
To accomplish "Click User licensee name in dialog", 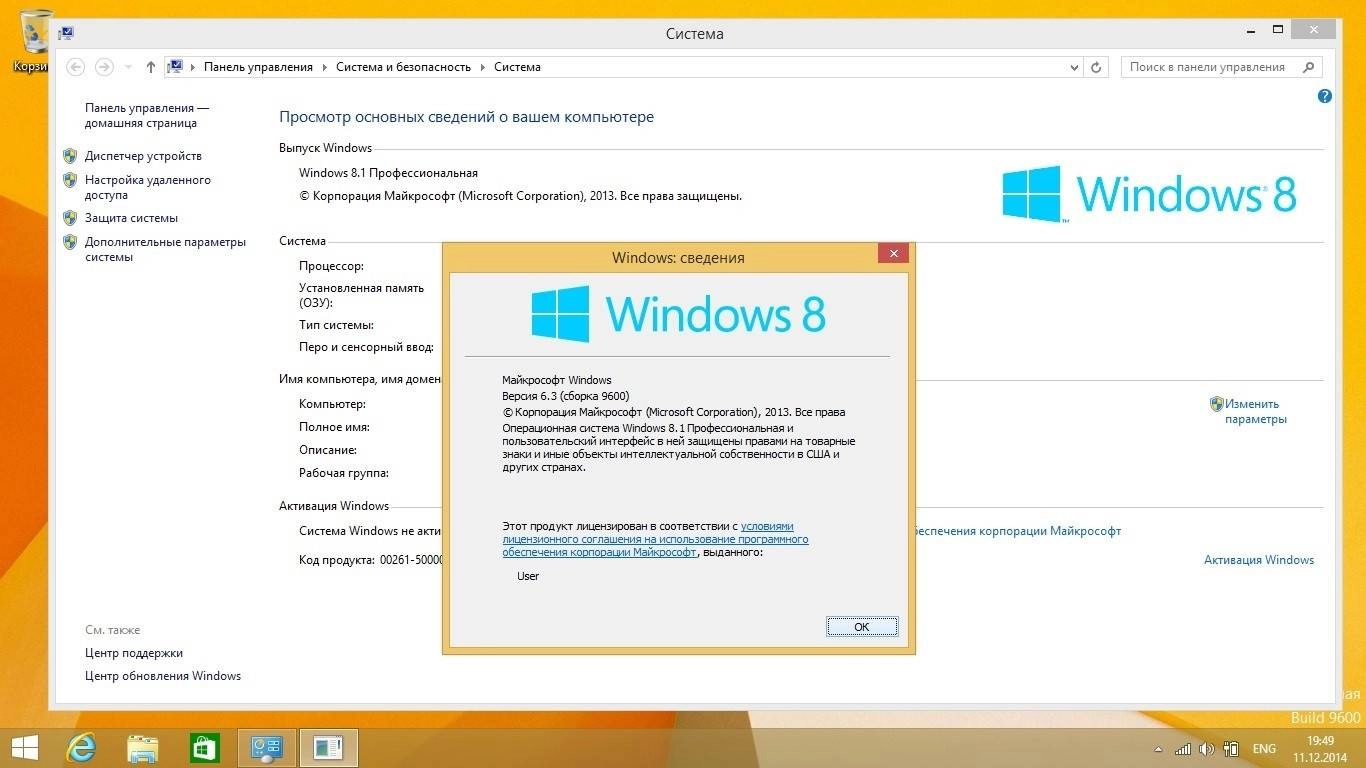I will pyautogui.click(x=528, y=576).
